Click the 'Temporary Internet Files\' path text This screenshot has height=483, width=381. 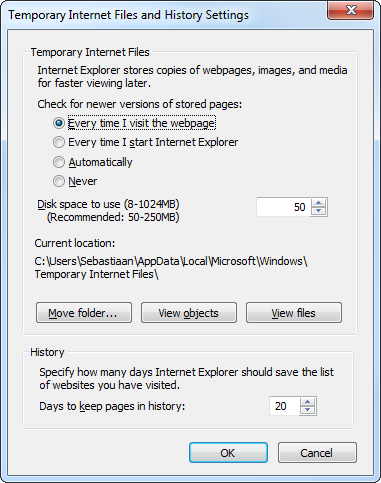coord(97,274)
